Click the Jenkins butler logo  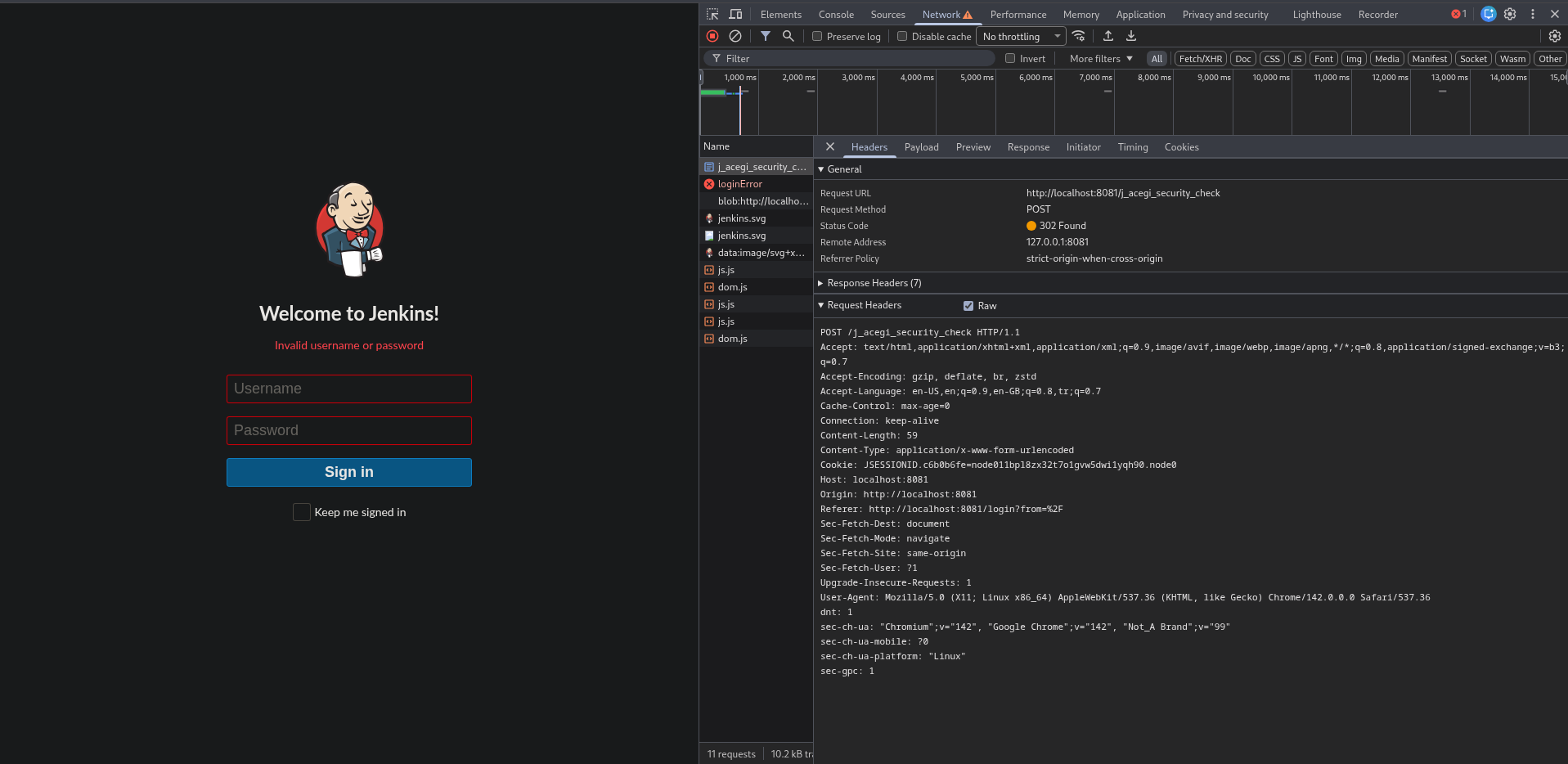pyautogui.click(x=349, y=230)
